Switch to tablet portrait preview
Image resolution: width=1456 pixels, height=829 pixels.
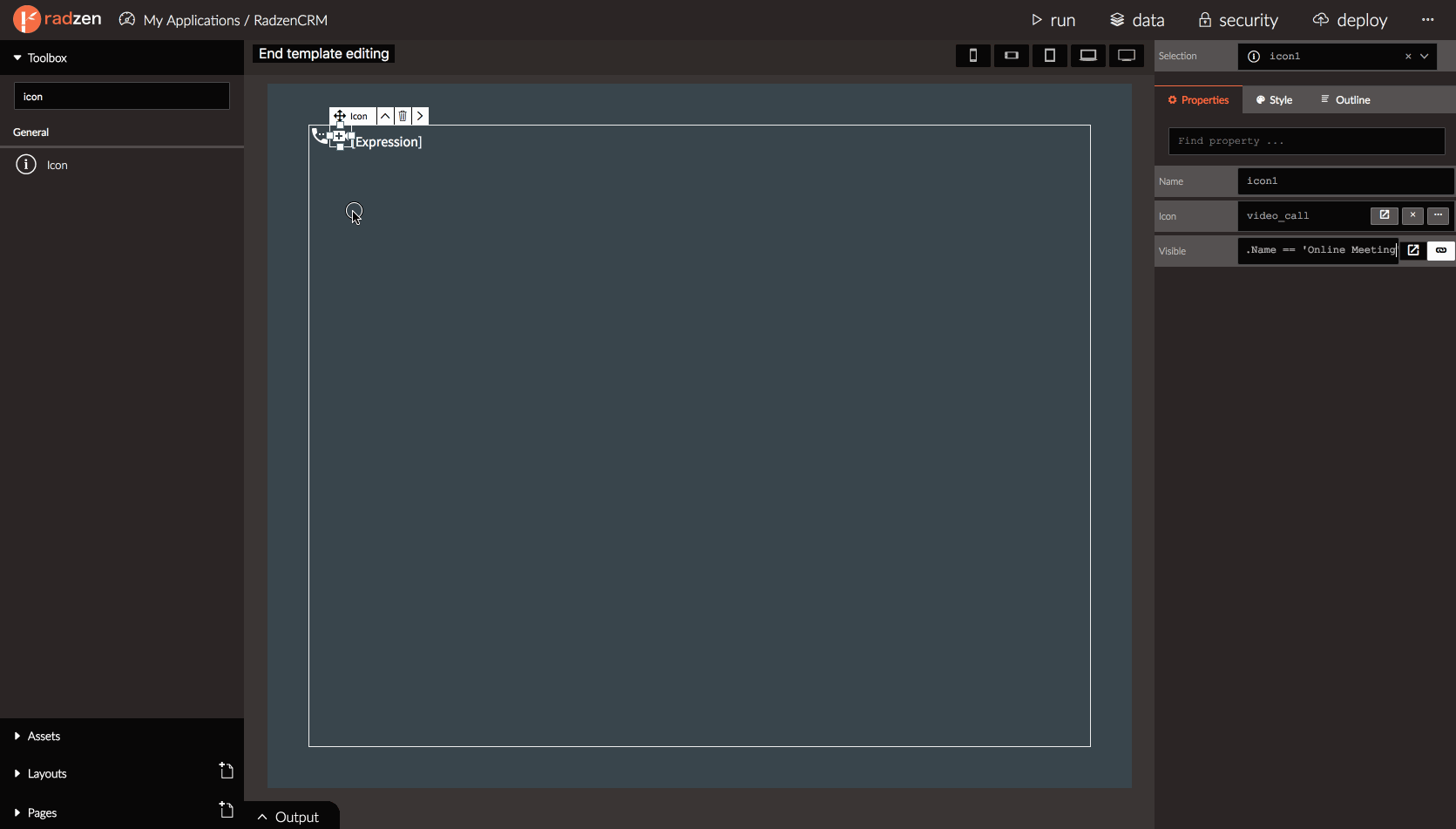1049,56
